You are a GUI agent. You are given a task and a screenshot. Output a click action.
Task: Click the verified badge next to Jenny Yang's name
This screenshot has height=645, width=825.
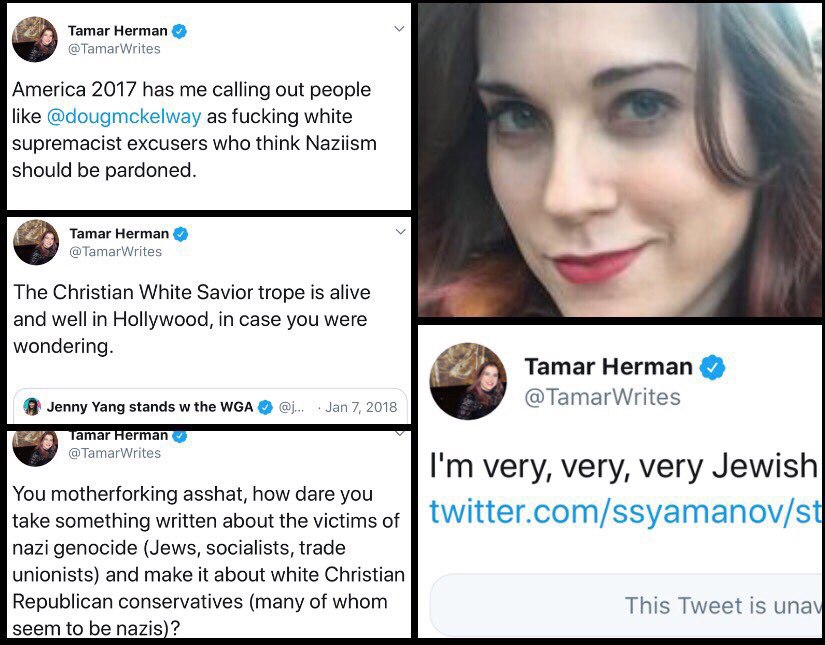click(x=265, y=407)
